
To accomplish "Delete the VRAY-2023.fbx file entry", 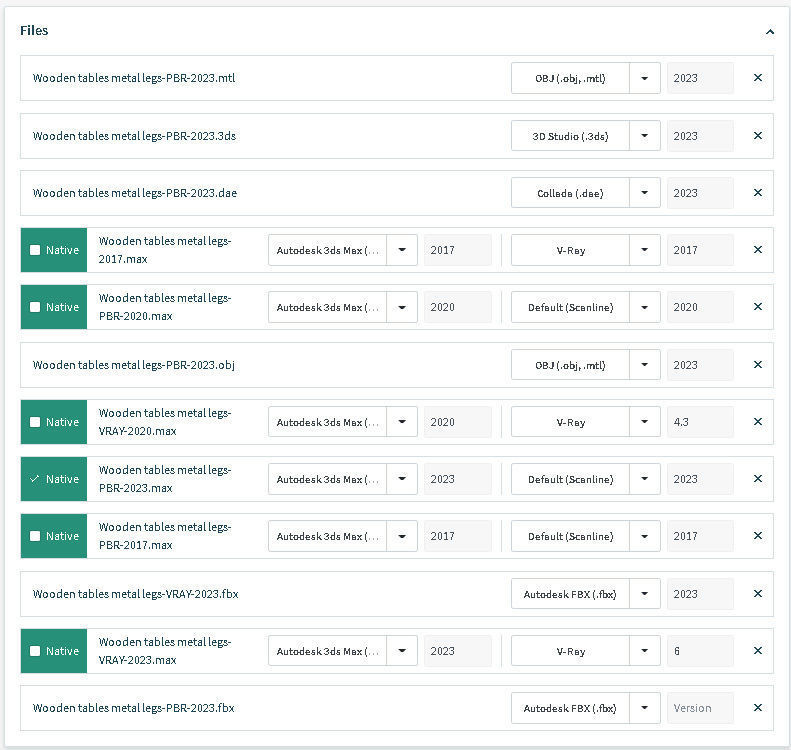I will click(x=757, y=594).
